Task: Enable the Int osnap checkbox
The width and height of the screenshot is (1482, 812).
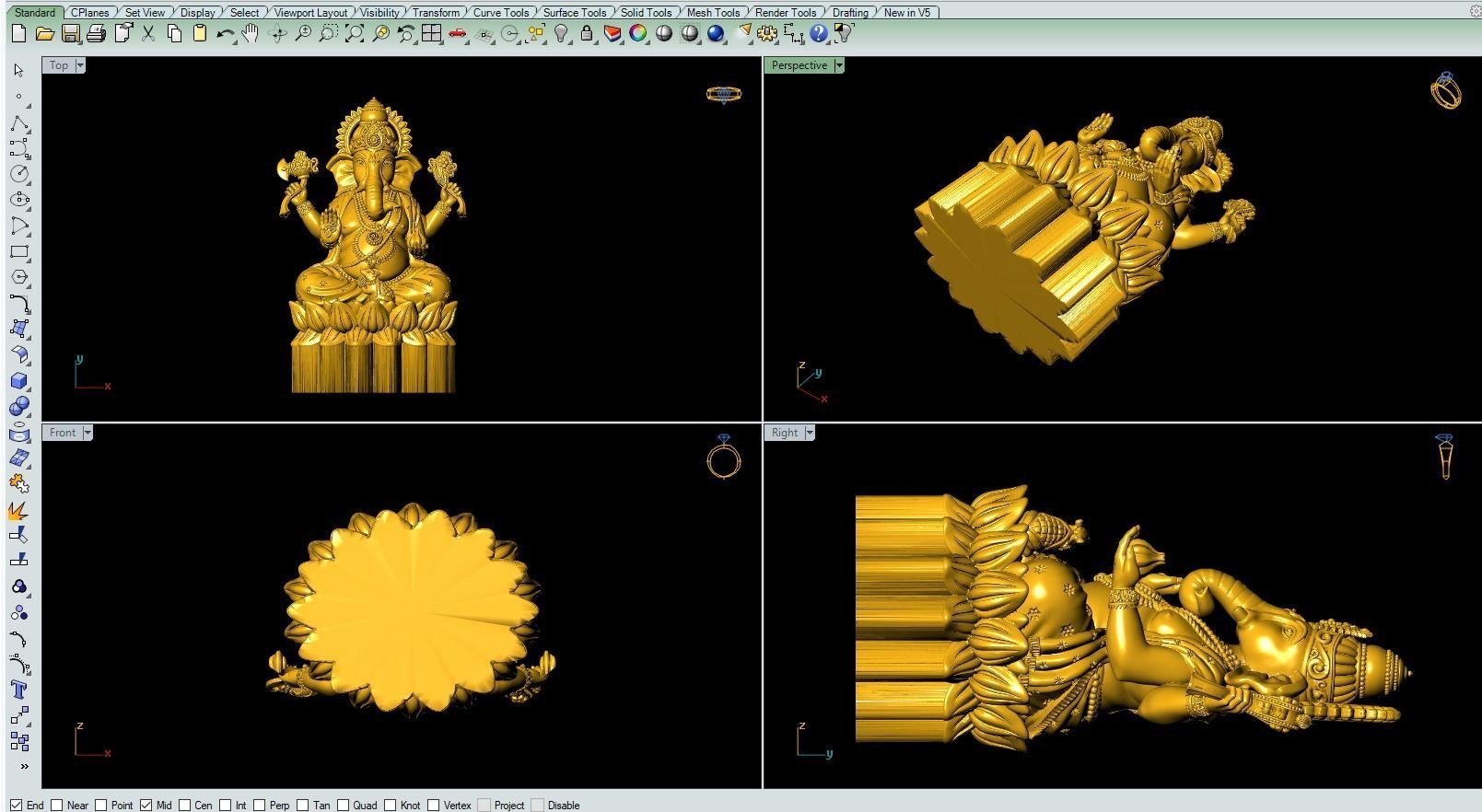Action: click(225, 805)
